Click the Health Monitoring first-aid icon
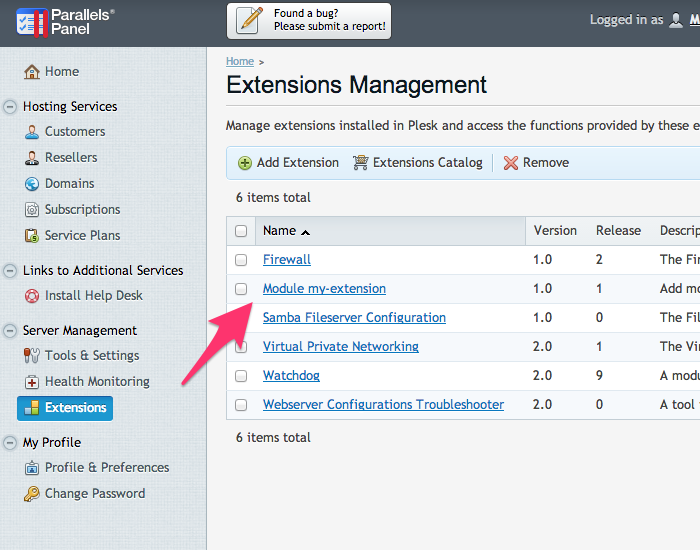Image resolution: width=700 pixels, height=550 pixels. coord(32,382)
